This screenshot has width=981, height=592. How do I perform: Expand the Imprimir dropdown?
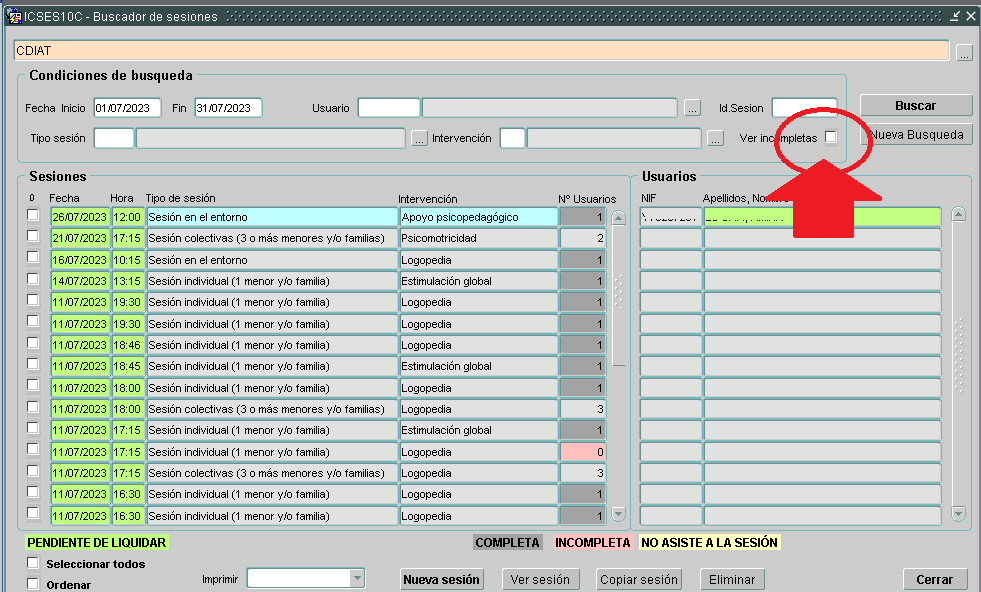tap(357, 578)
